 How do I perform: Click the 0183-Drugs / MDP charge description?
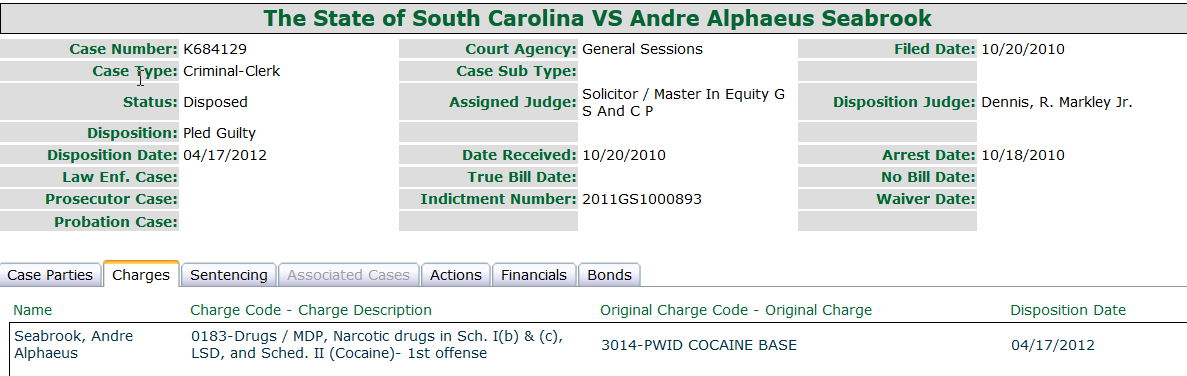tap(376, 344)
